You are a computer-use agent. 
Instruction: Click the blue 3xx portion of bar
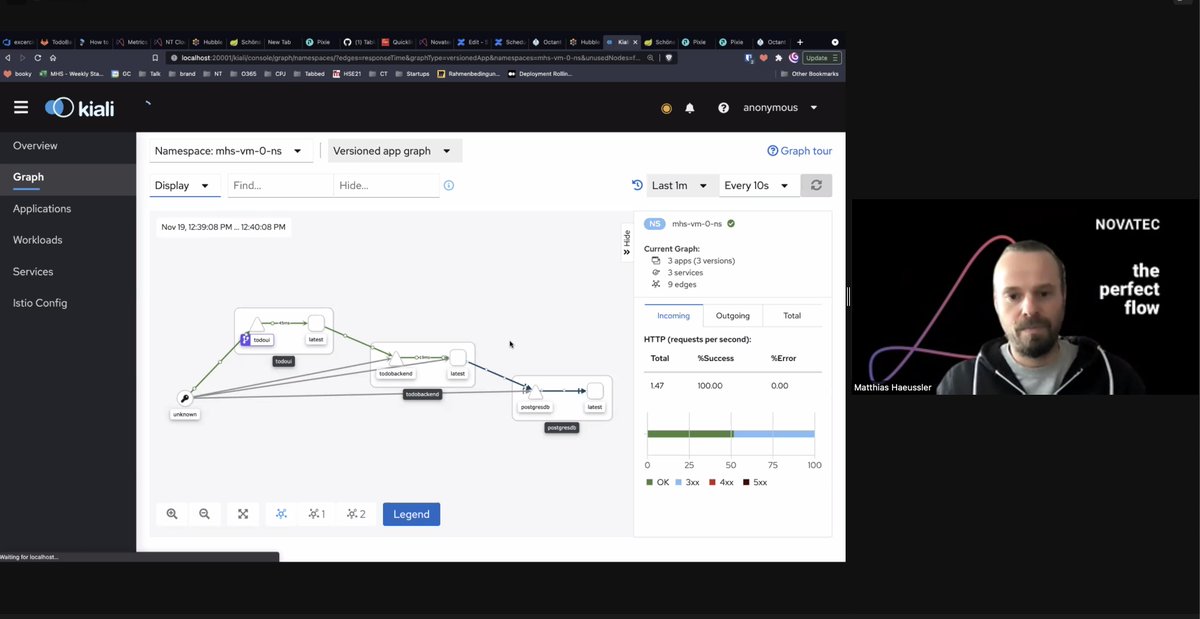774,434
